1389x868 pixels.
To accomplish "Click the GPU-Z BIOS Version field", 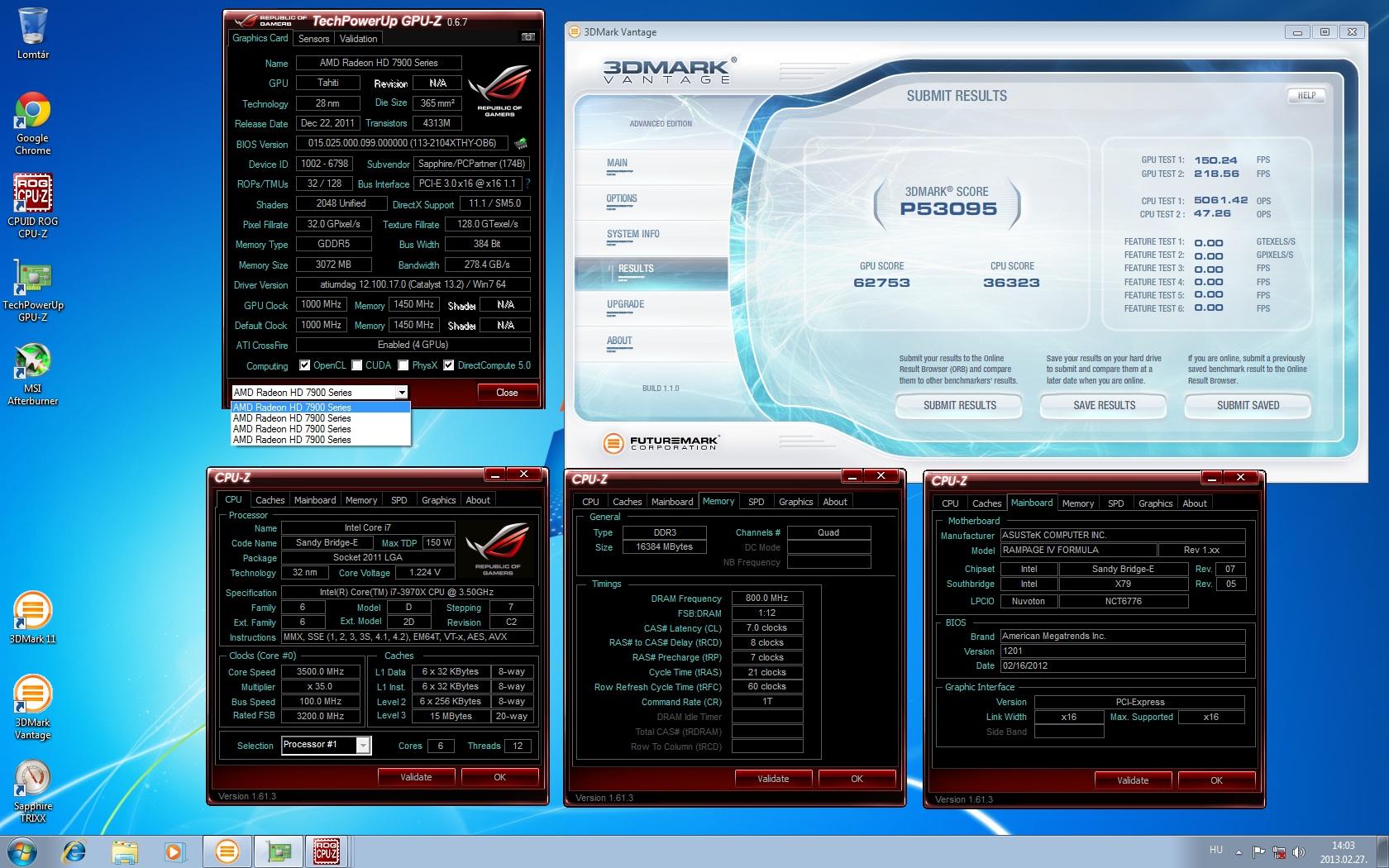I will coord(402,144).
